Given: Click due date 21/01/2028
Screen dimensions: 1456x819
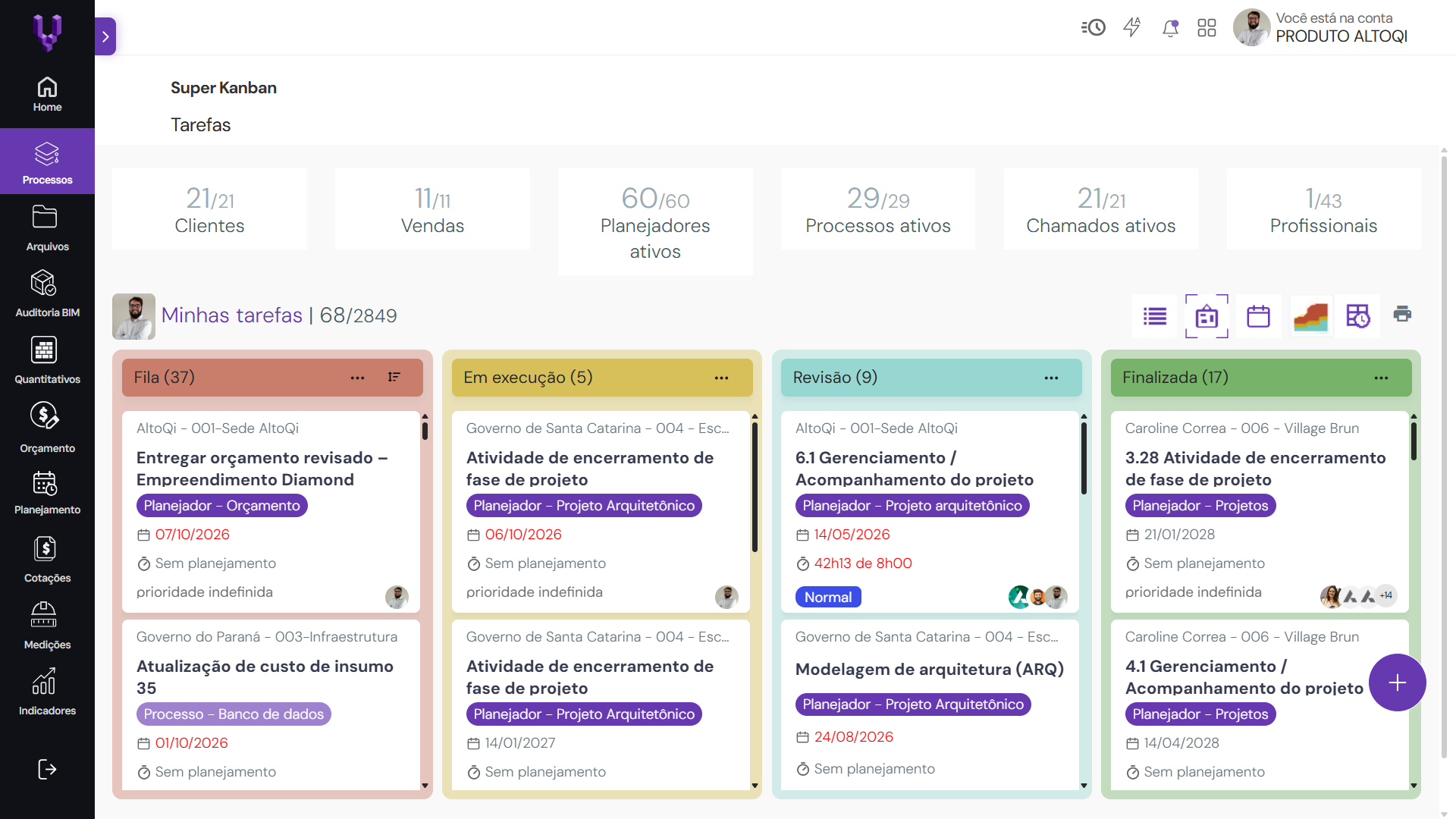Looking at the screenshot, I should [x=1179, y=535].
